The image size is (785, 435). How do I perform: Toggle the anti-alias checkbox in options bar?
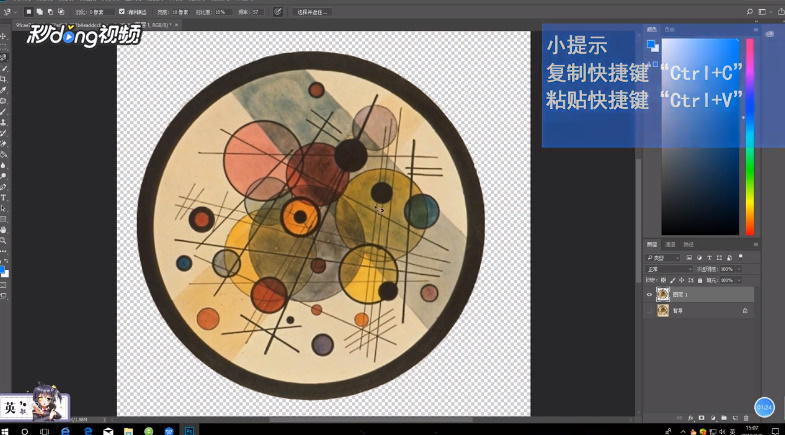pos(121,12)
